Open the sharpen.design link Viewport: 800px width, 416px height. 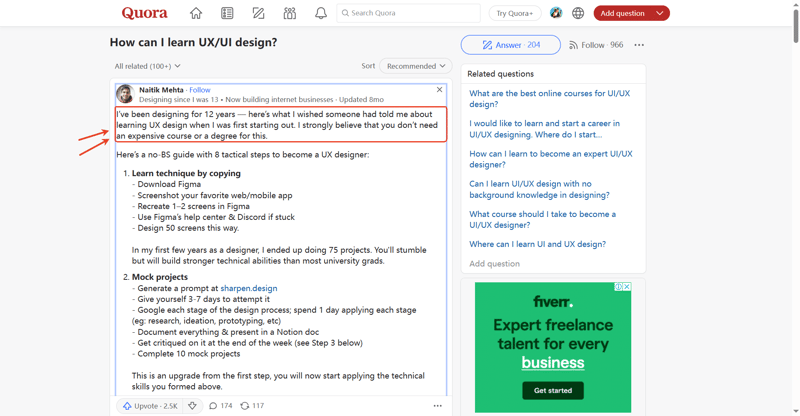249,288
